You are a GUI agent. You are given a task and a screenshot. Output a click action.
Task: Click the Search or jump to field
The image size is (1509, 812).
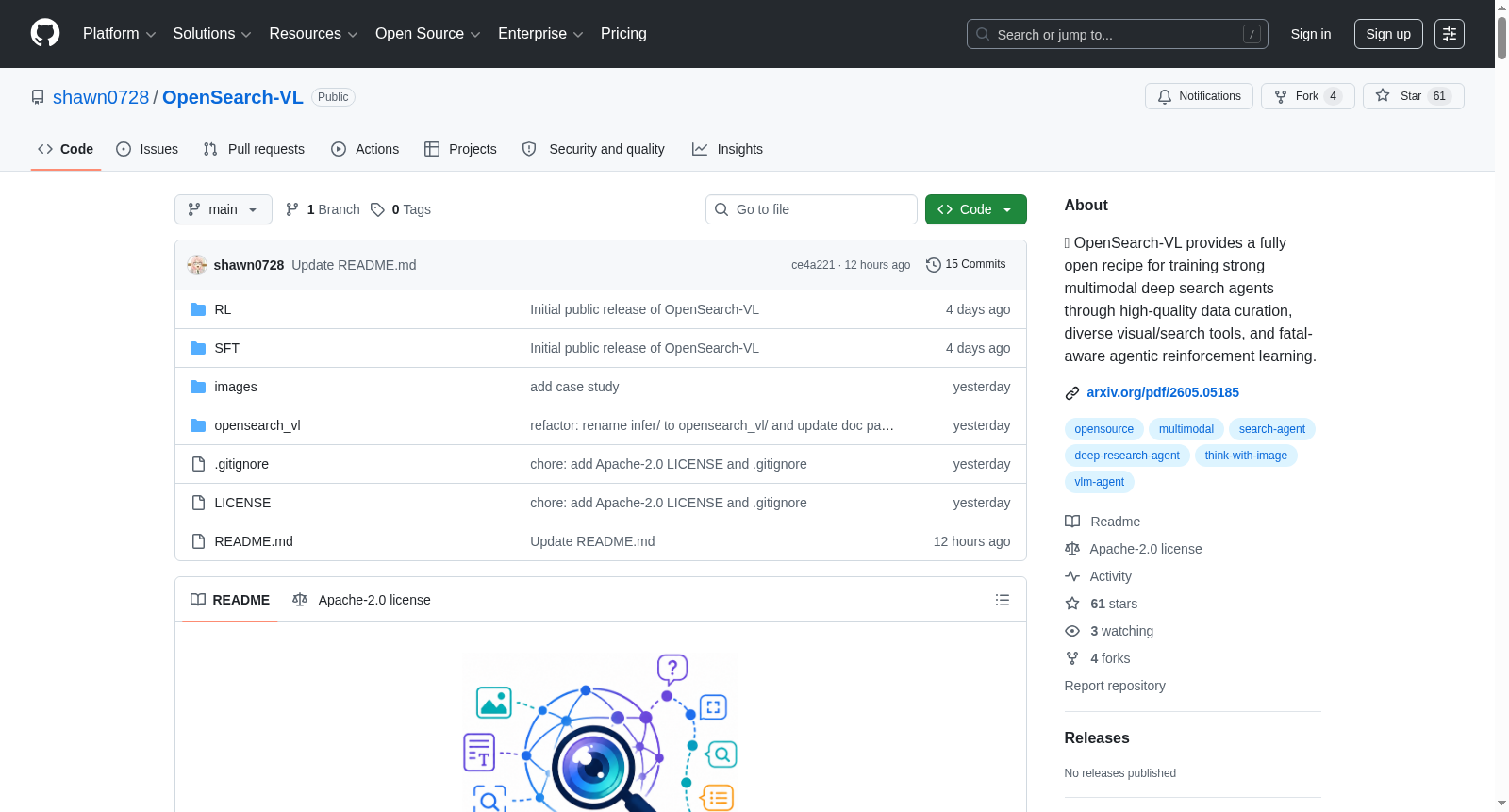(x=1118, y=34)
